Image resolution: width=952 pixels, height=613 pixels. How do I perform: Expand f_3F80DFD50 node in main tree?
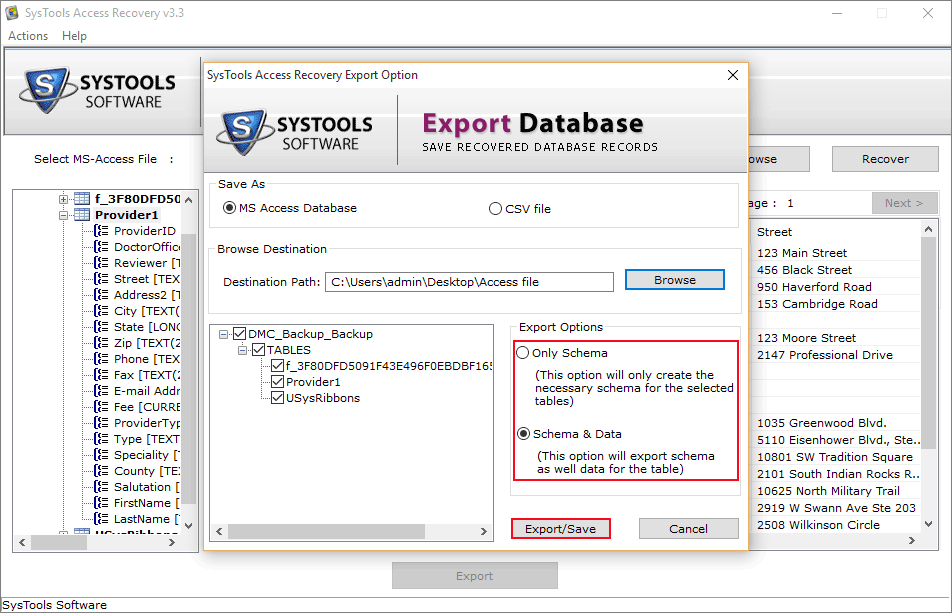click(x=63, y=199)
